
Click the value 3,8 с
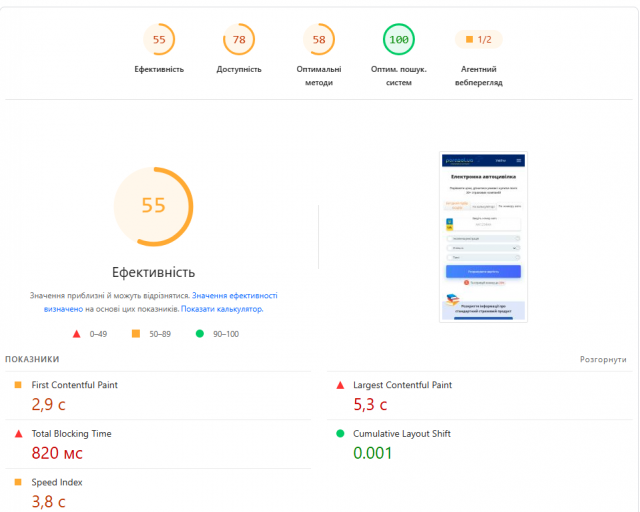coord(49,502)
